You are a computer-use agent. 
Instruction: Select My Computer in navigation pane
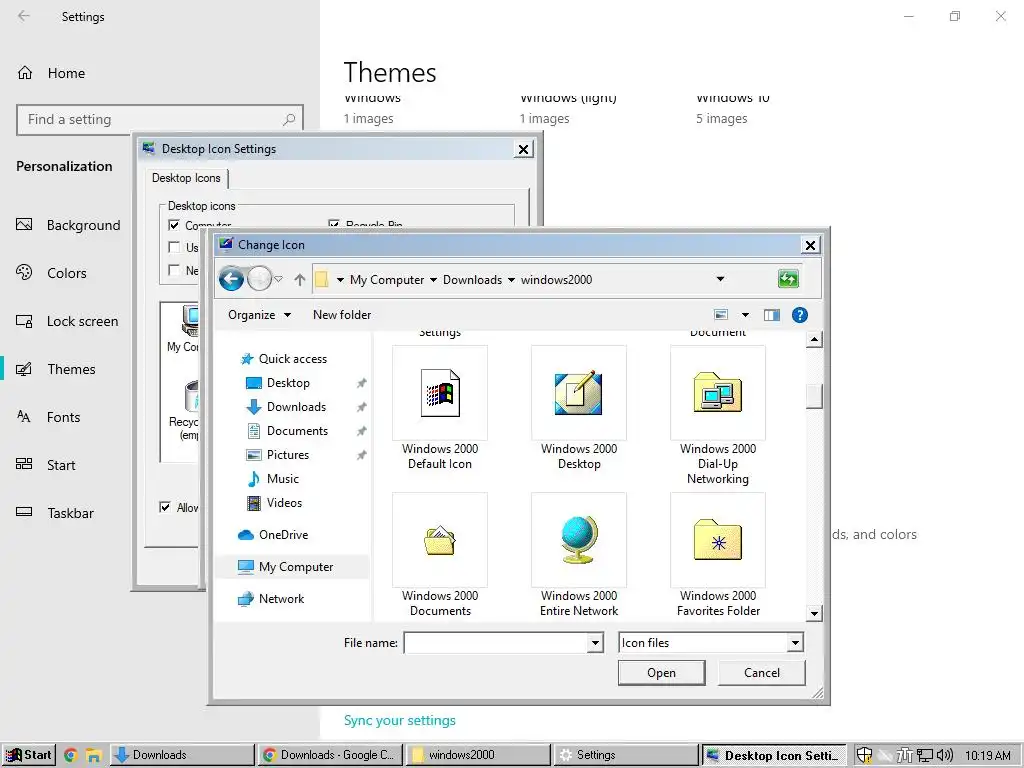tap(295, 567)
